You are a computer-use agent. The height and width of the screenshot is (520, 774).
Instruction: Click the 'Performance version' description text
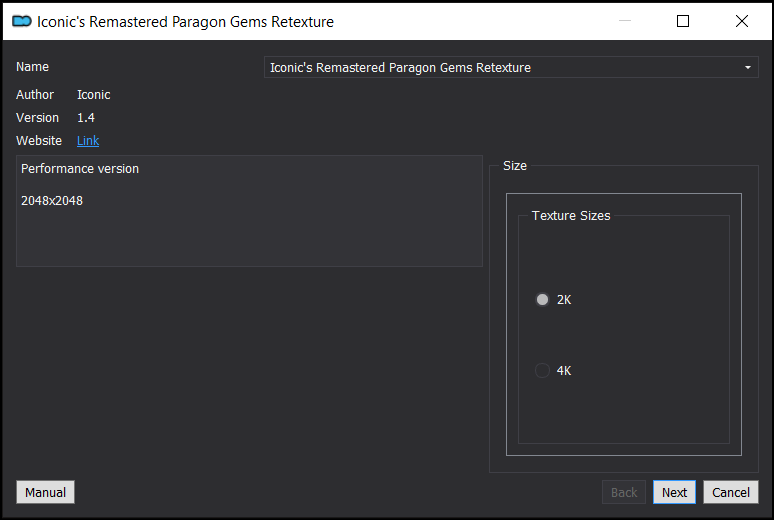pyautogui.click(x=80, y=169)
